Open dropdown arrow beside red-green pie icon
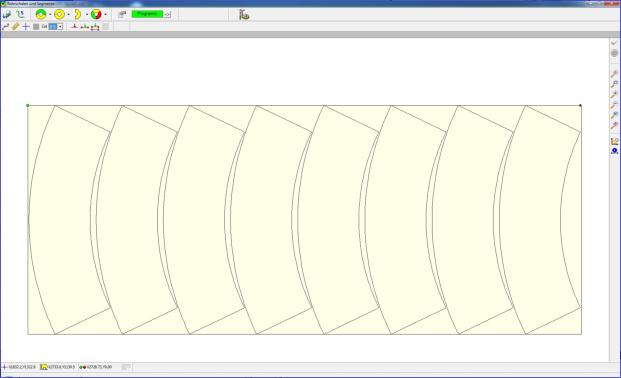The height and width of the screenshot is (378, 621). pyautogui.click(x=105, y=15)
